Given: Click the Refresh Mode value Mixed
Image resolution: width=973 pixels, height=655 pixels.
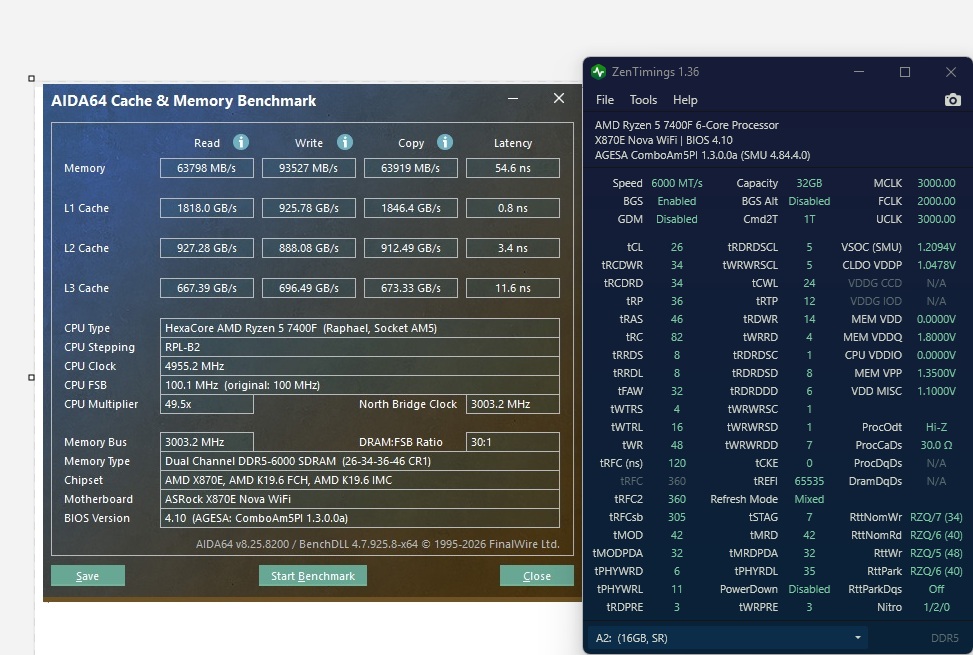Looking at the screenshot, I should pos(809,499).
